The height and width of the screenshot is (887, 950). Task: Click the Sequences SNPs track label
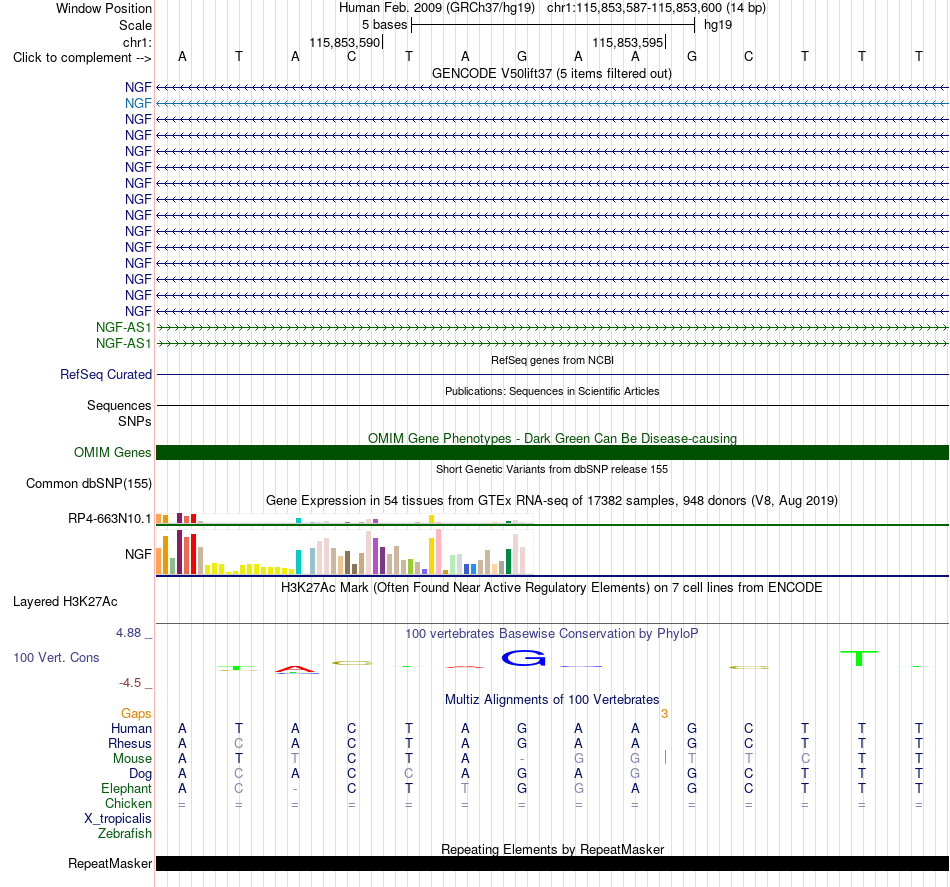tap(119, 413)
